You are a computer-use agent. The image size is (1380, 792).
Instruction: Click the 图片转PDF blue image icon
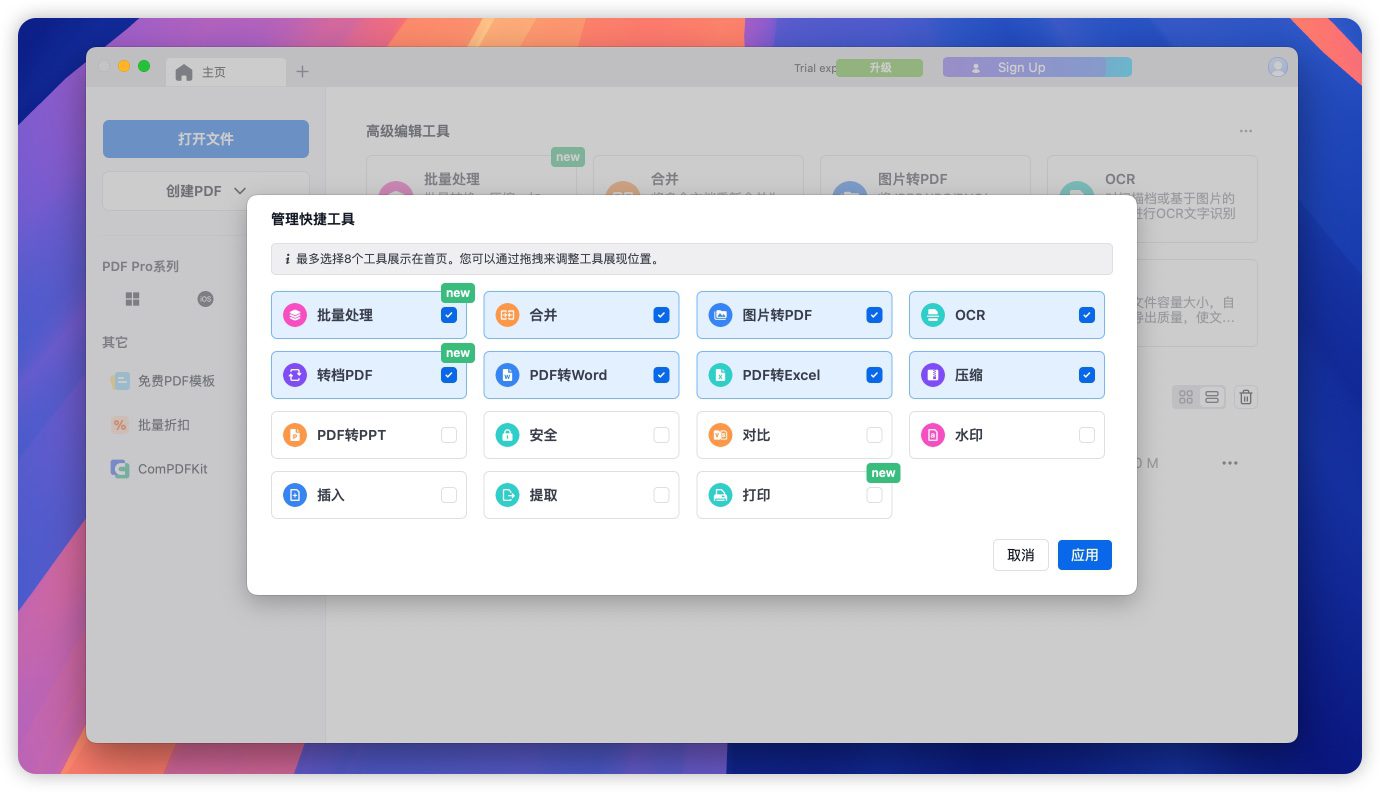720,315
